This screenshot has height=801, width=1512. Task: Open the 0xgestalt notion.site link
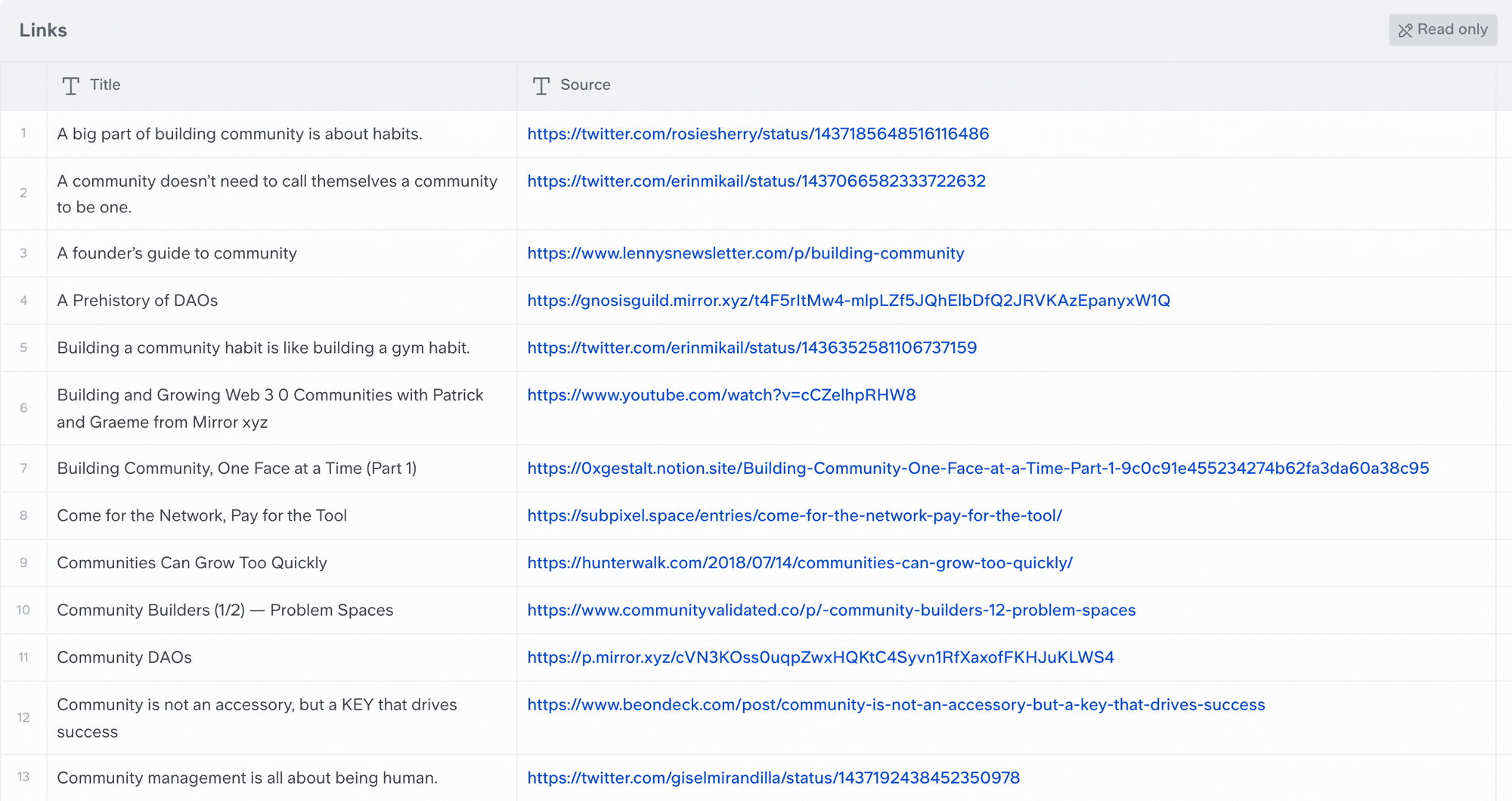click(x=978, y=469)
